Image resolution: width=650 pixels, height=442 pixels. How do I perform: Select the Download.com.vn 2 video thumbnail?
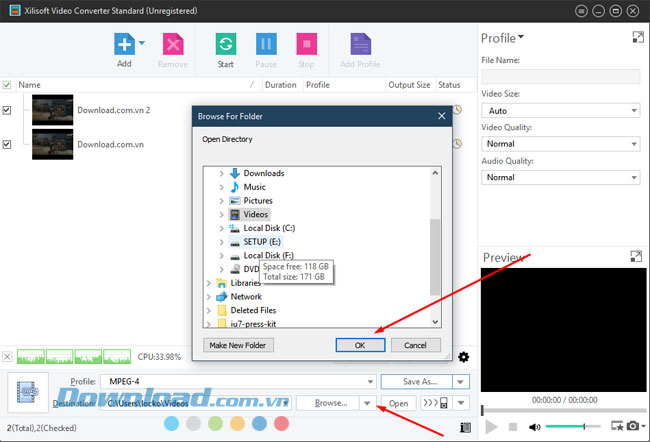pos(53,110)
